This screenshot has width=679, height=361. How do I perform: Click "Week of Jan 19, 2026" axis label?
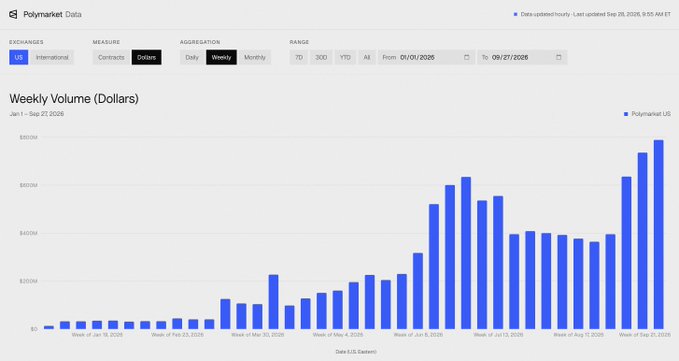[x=97, y=335]
